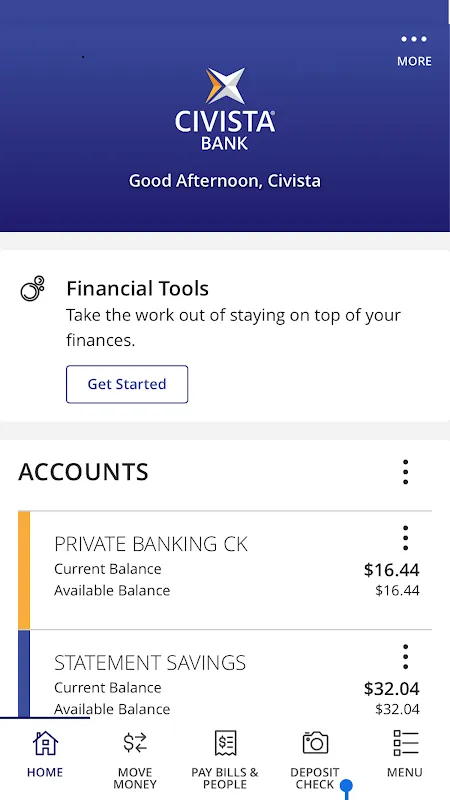Viewport: 450px width, 800px height.
Task: Tap the blue pin marker near Deposit Check
Action: 346,788
